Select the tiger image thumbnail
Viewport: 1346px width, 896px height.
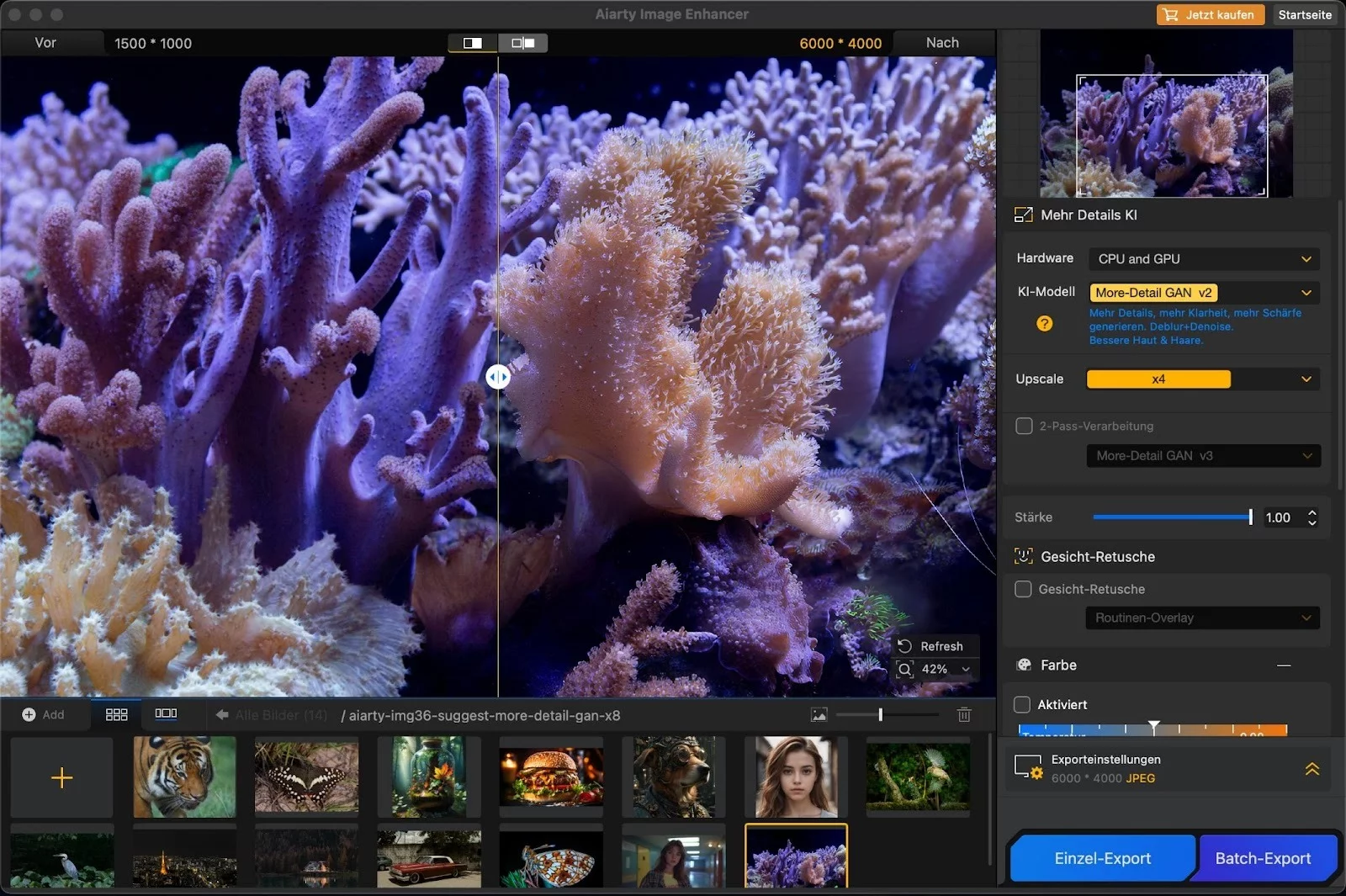pyautogui.click(x=184, y=777)
